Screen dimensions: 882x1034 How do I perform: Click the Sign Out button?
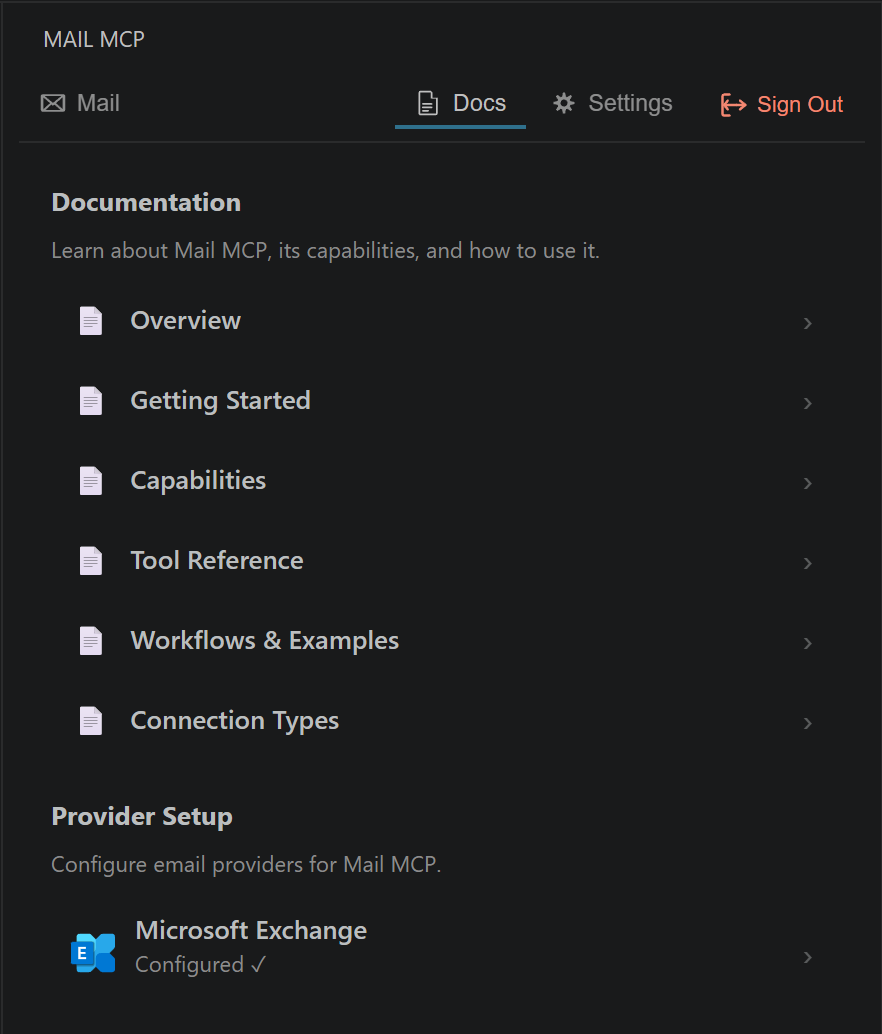coord(781,104)
